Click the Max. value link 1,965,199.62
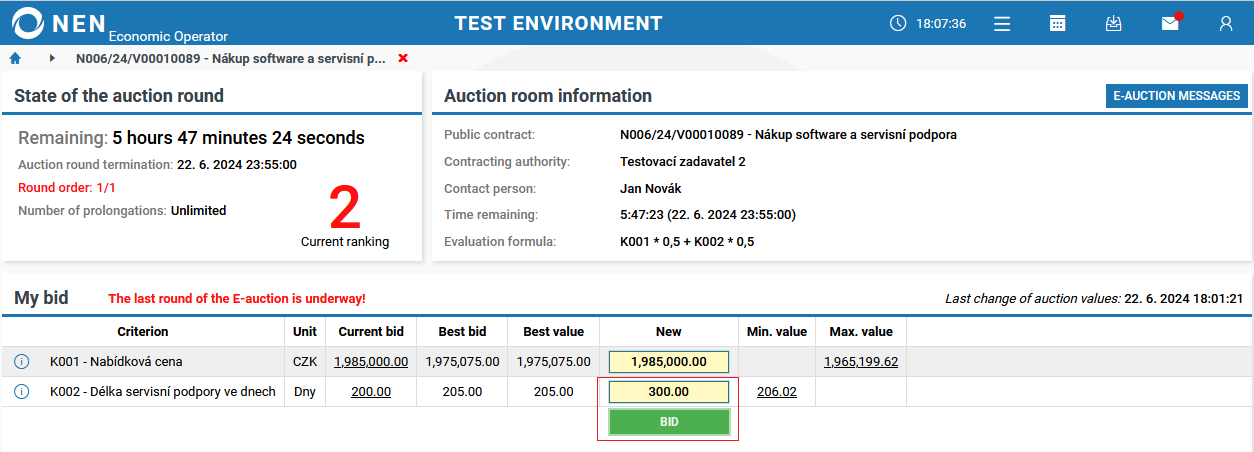Screen dimensions: 1254x452 [x=861, y=362]
